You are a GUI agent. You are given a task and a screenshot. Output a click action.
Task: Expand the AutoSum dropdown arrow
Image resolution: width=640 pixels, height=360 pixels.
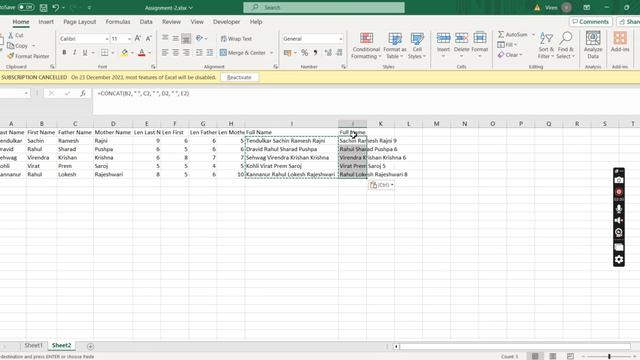[533, 34]
